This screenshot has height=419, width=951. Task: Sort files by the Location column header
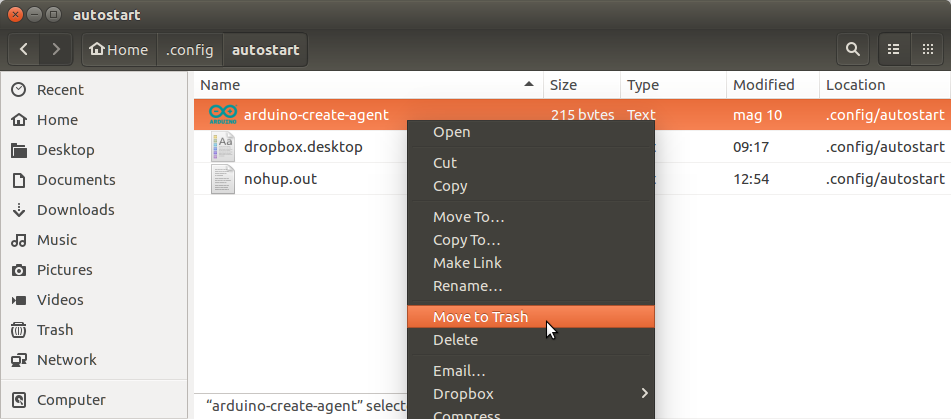[885, 85]
